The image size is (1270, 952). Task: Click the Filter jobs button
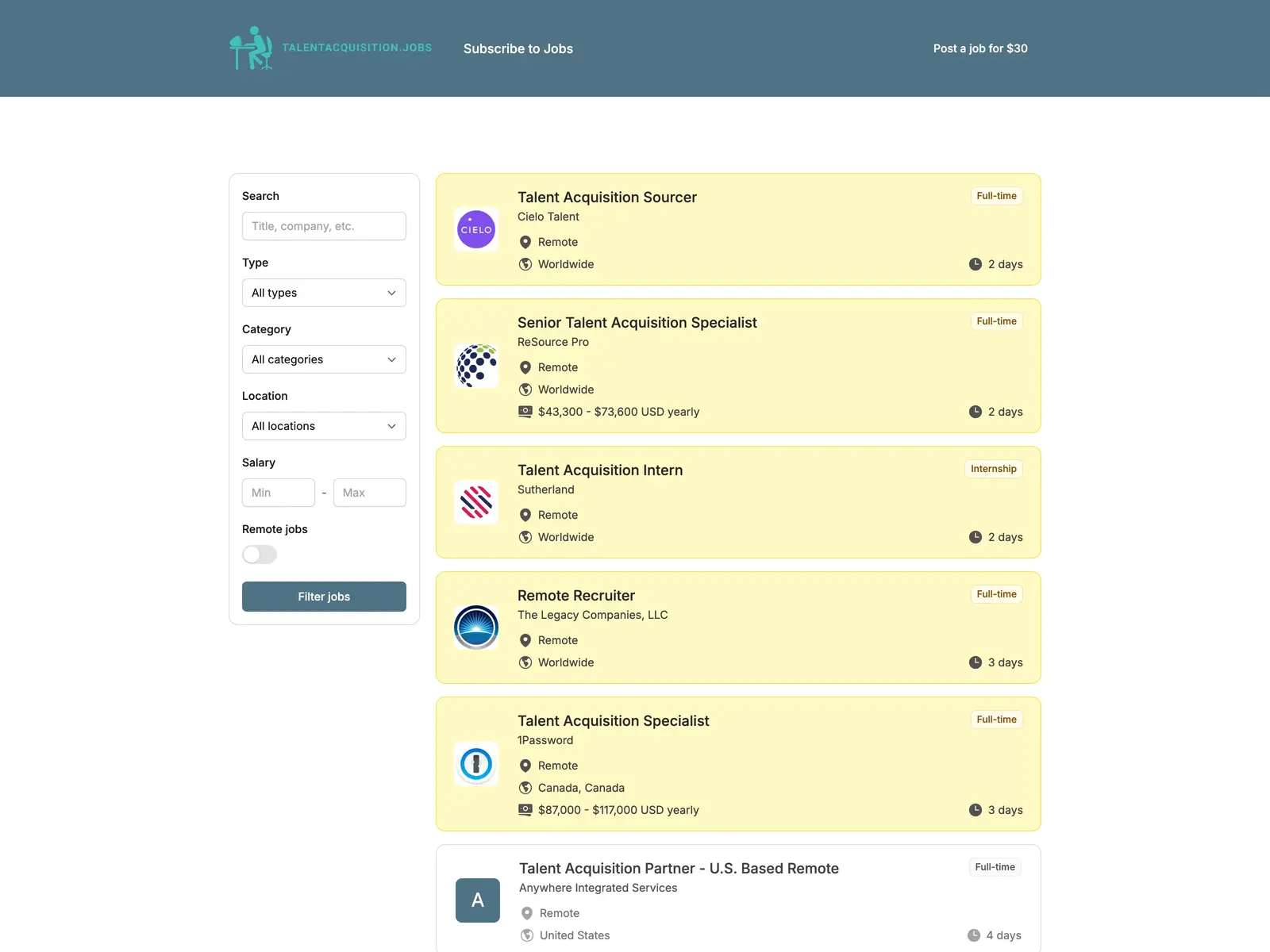pyautogui.click(x=324, y=597)
